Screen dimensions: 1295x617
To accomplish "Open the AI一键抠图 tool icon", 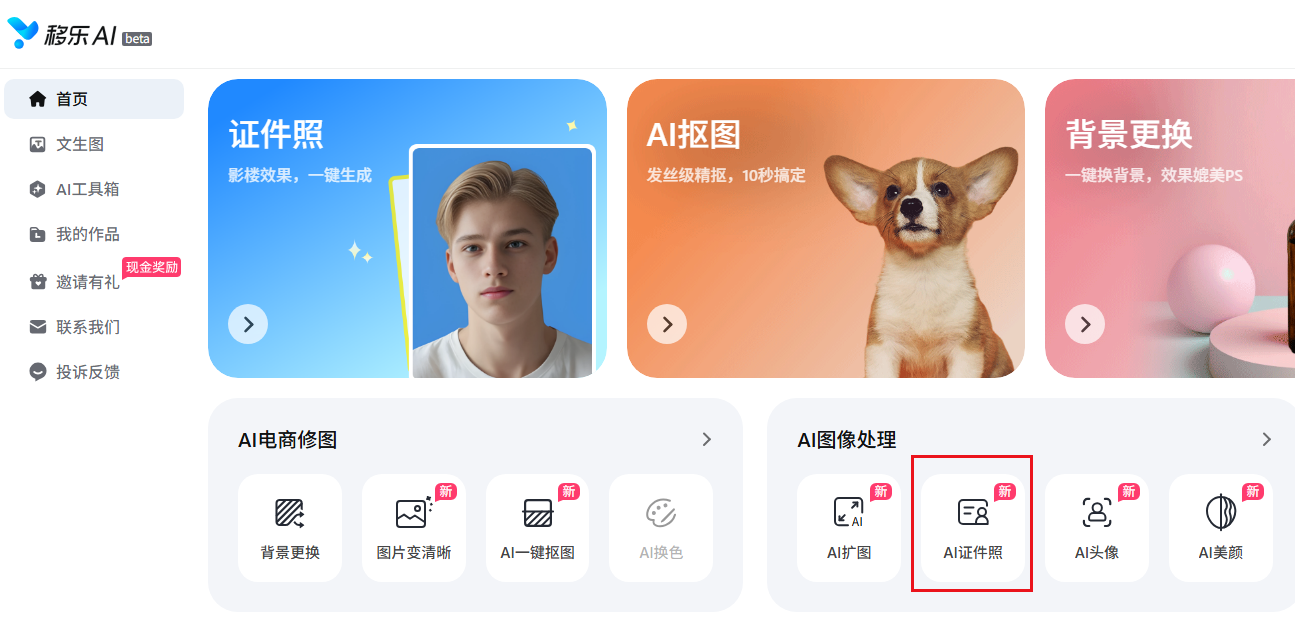I will click(x=538, y=513).
